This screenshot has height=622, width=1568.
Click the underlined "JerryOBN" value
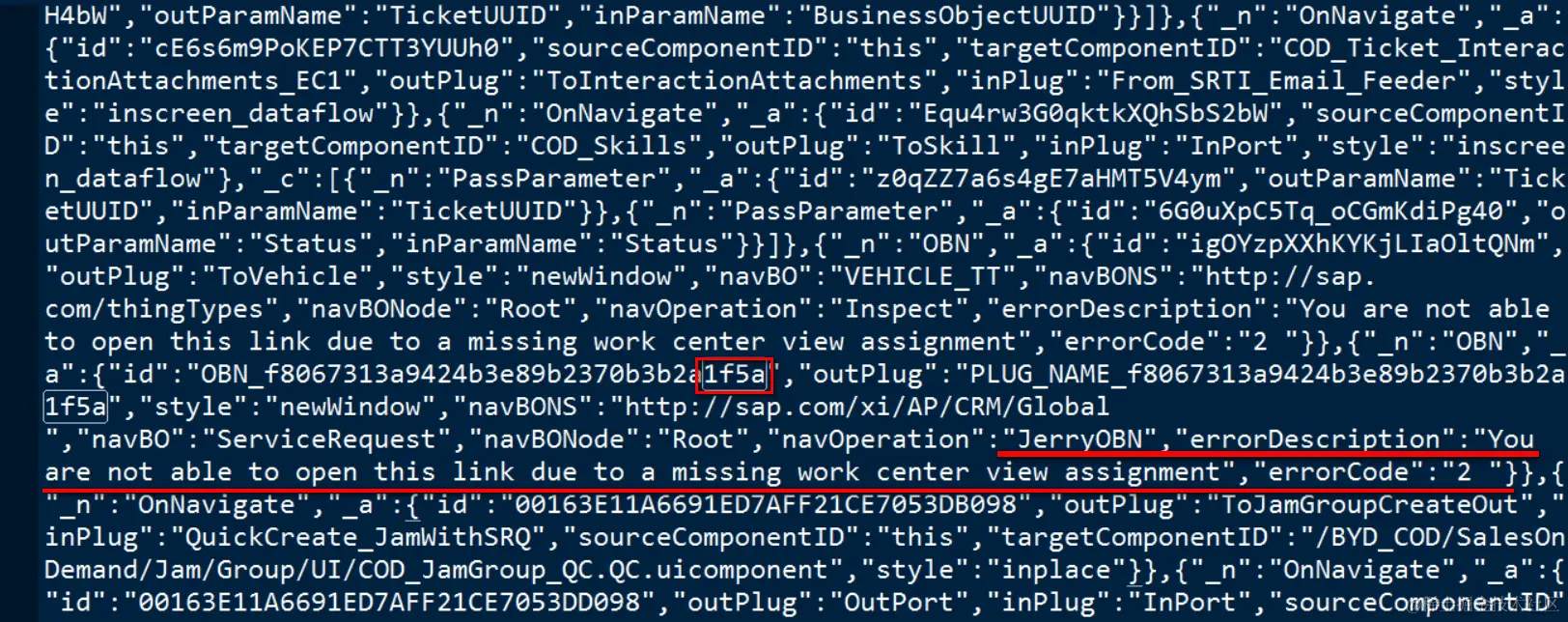(x=1078, y=439)
